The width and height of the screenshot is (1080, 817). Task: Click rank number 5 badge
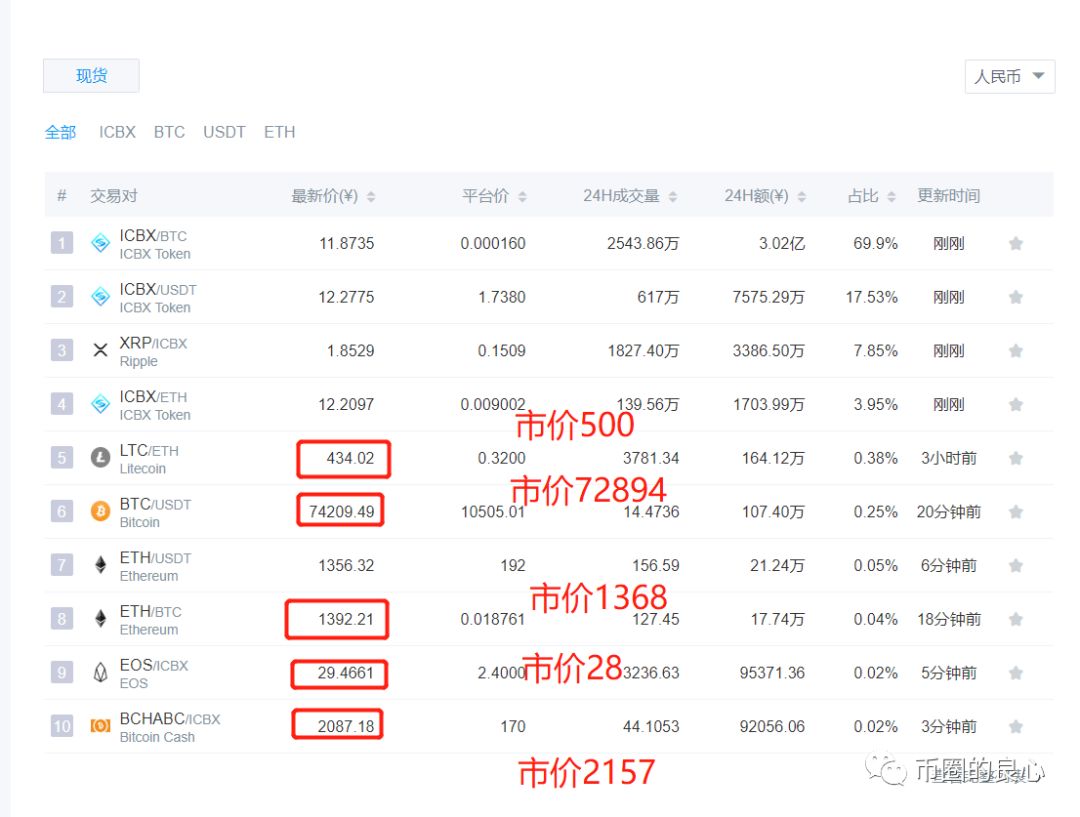pos(62,457)
